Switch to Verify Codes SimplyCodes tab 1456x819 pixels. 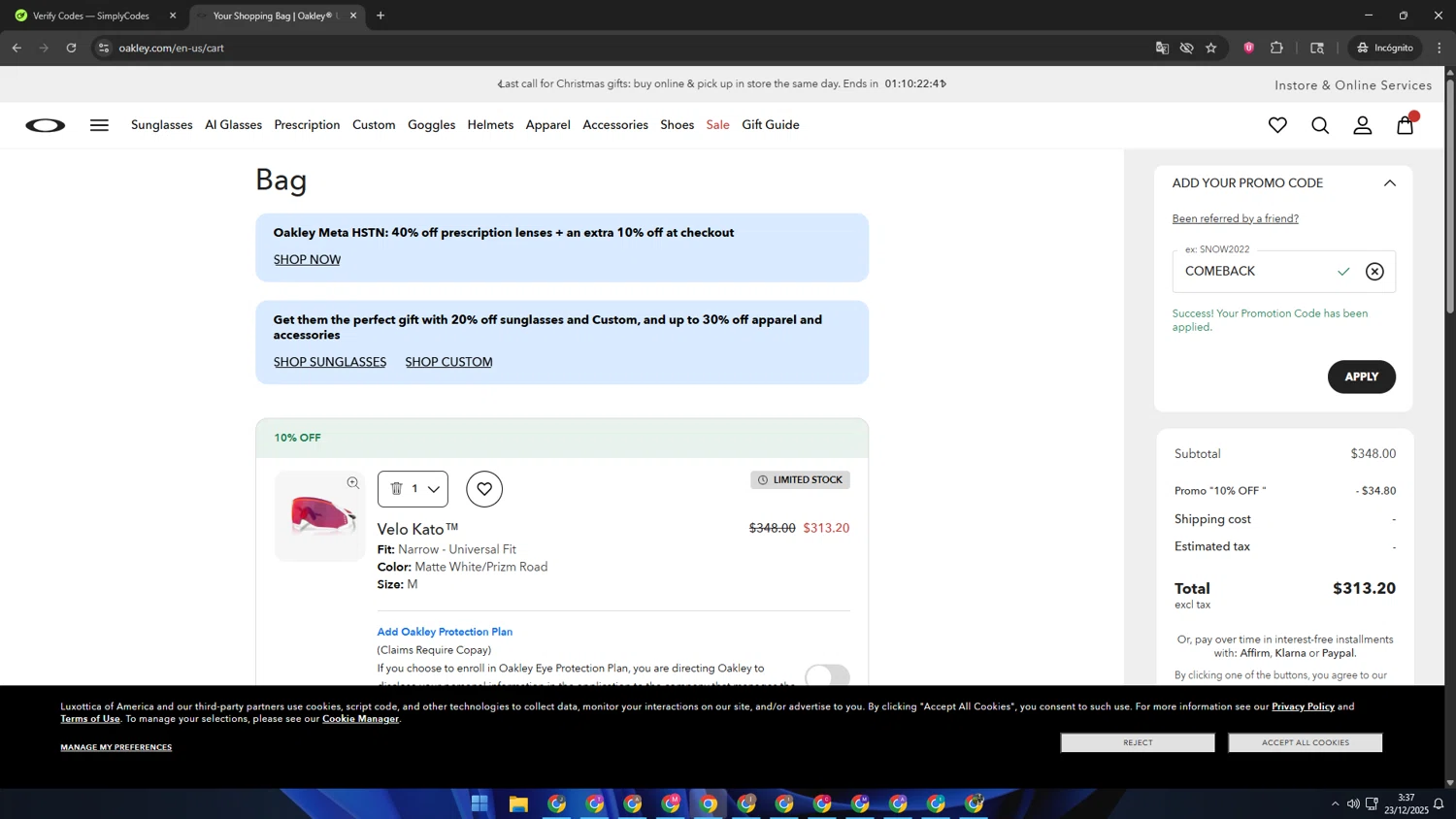(91, 16)
